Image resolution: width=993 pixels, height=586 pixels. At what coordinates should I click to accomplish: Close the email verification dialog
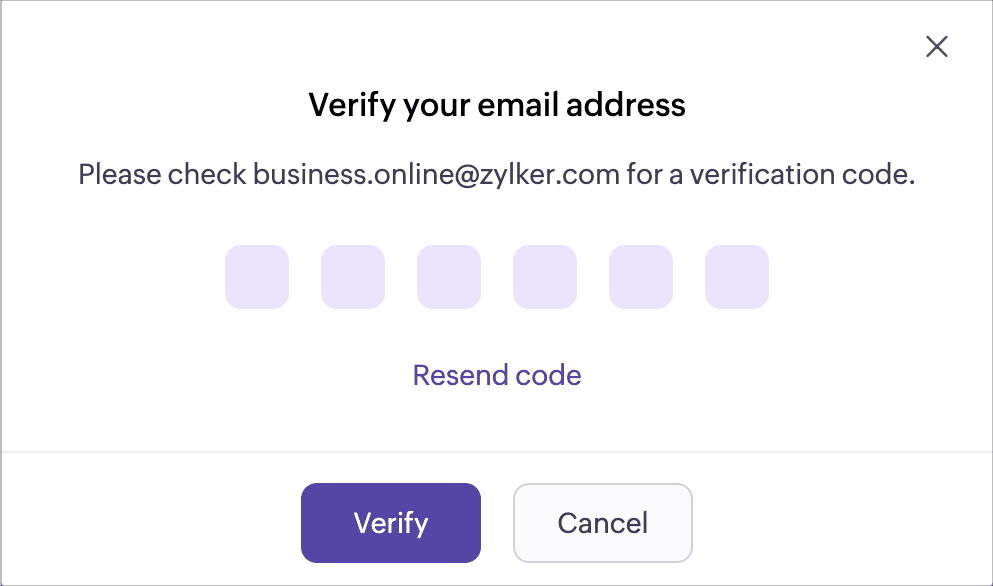click(936, 46)
